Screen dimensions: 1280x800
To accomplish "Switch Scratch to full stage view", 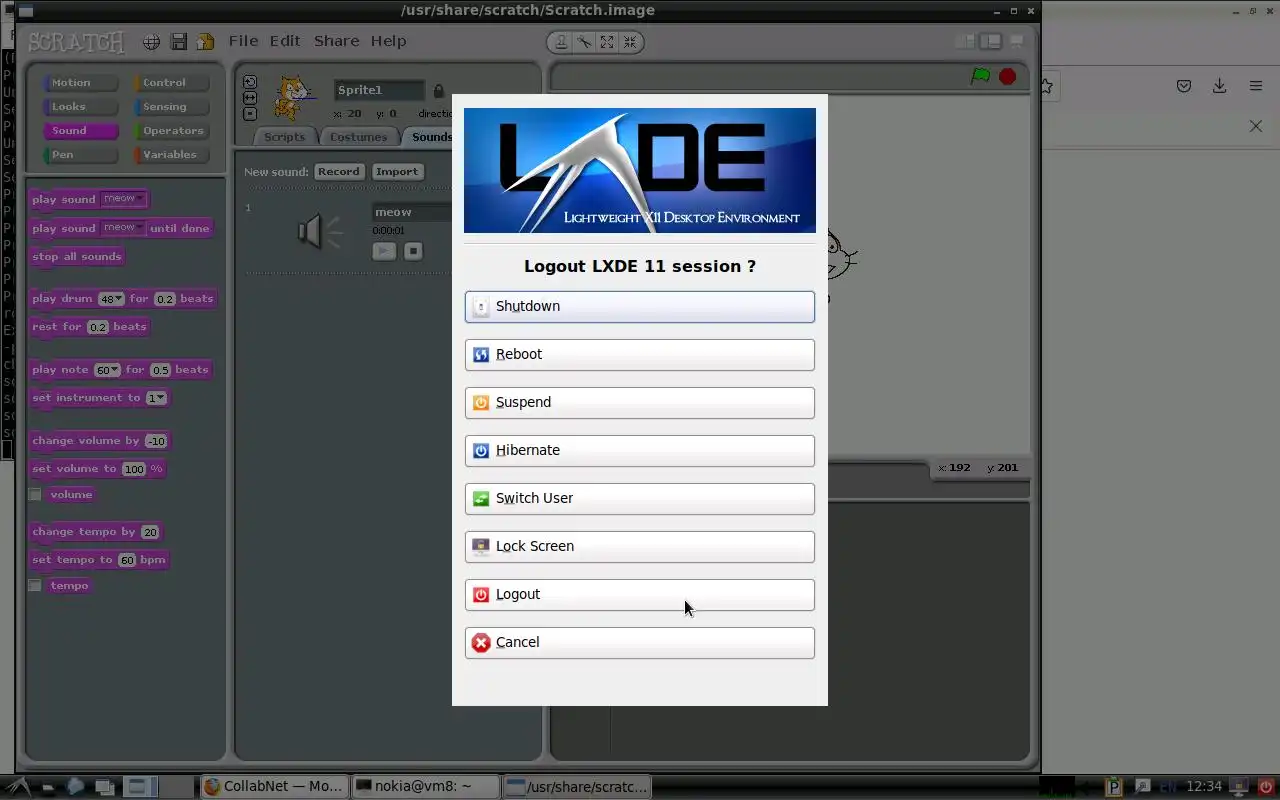I will tap(990, 41).
